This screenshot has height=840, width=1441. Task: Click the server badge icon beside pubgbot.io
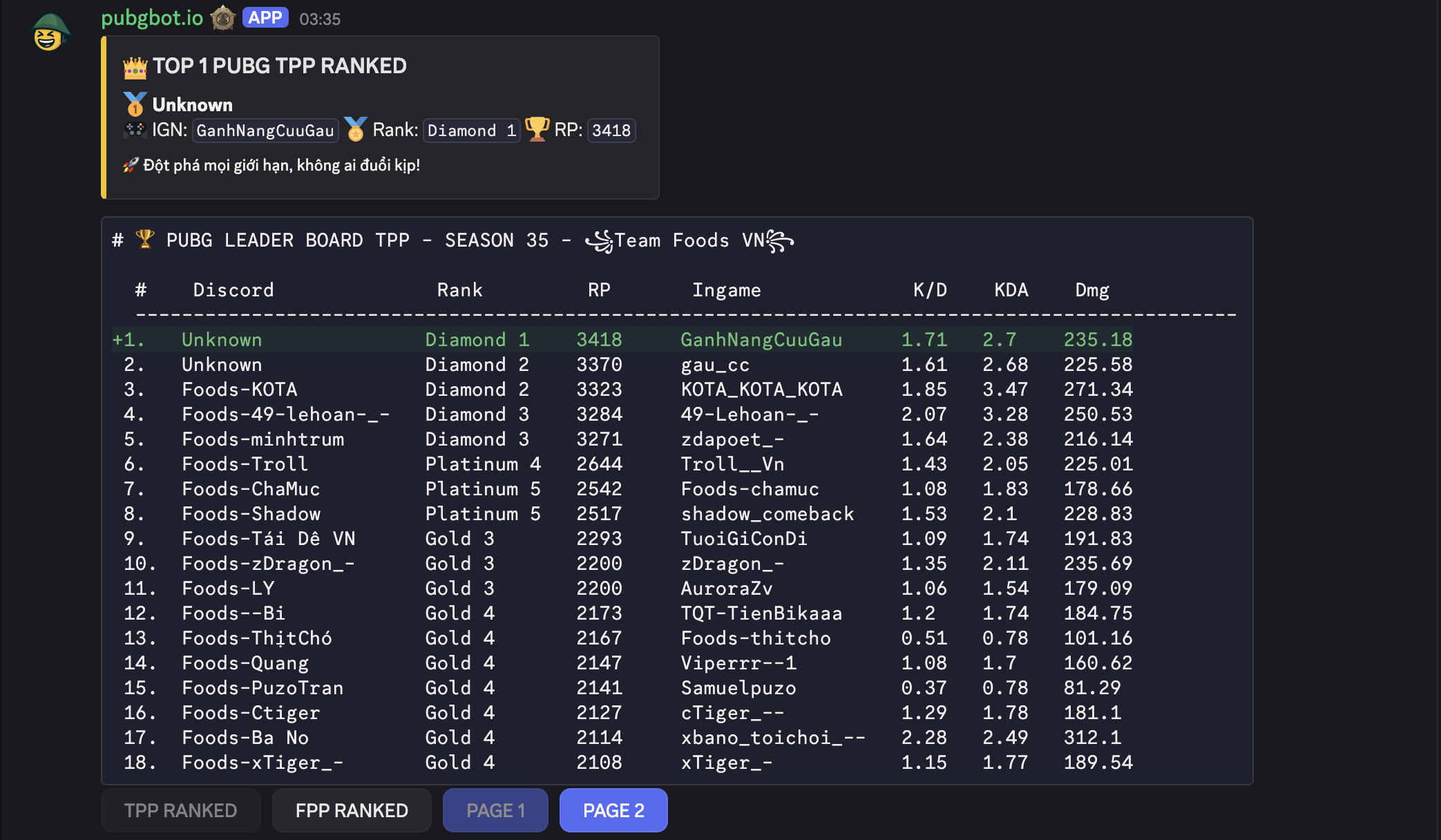223,18
